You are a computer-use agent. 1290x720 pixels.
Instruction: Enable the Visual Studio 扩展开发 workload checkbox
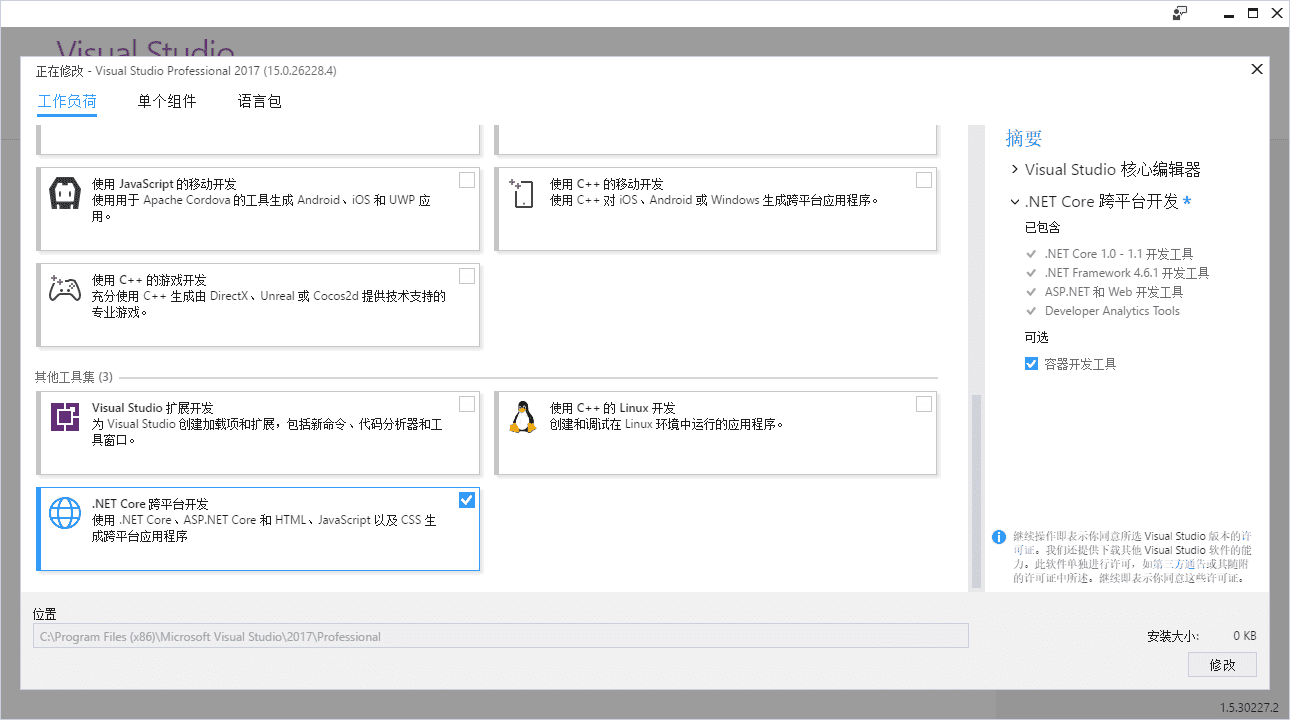click(467, 404)
